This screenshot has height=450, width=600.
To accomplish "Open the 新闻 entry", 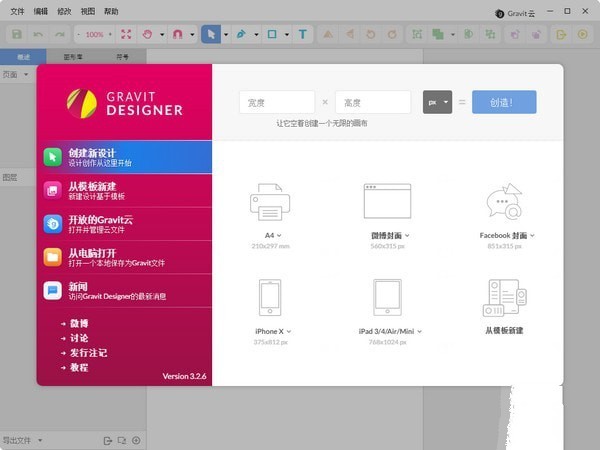I will tap(124, 290).
